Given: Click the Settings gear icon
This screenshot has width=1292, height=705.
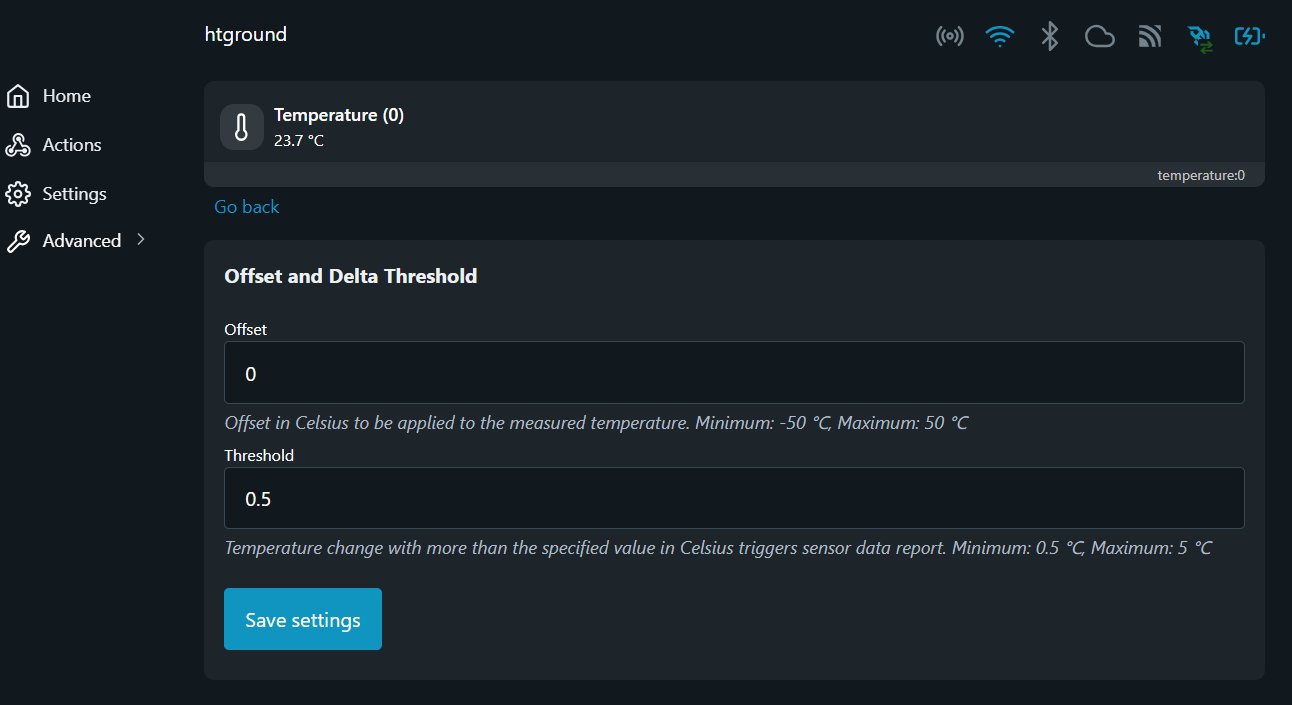Looking at the screenshot, I should point(18,194).
